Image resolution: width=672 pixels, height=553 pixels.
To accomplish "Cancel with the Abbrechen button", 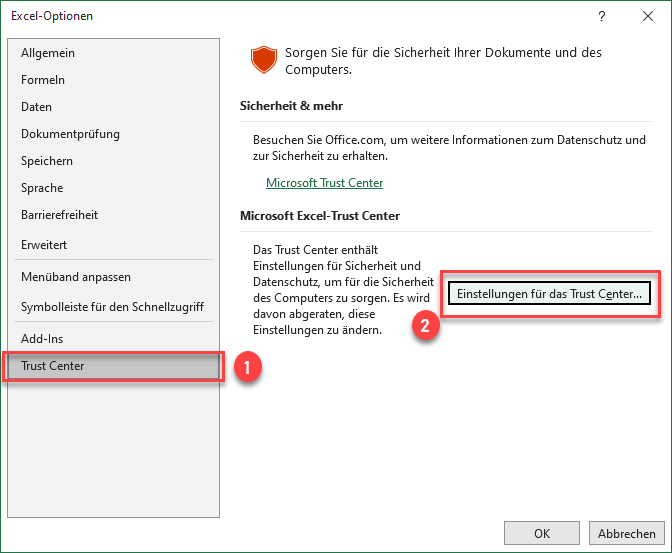I will [627, 533].
